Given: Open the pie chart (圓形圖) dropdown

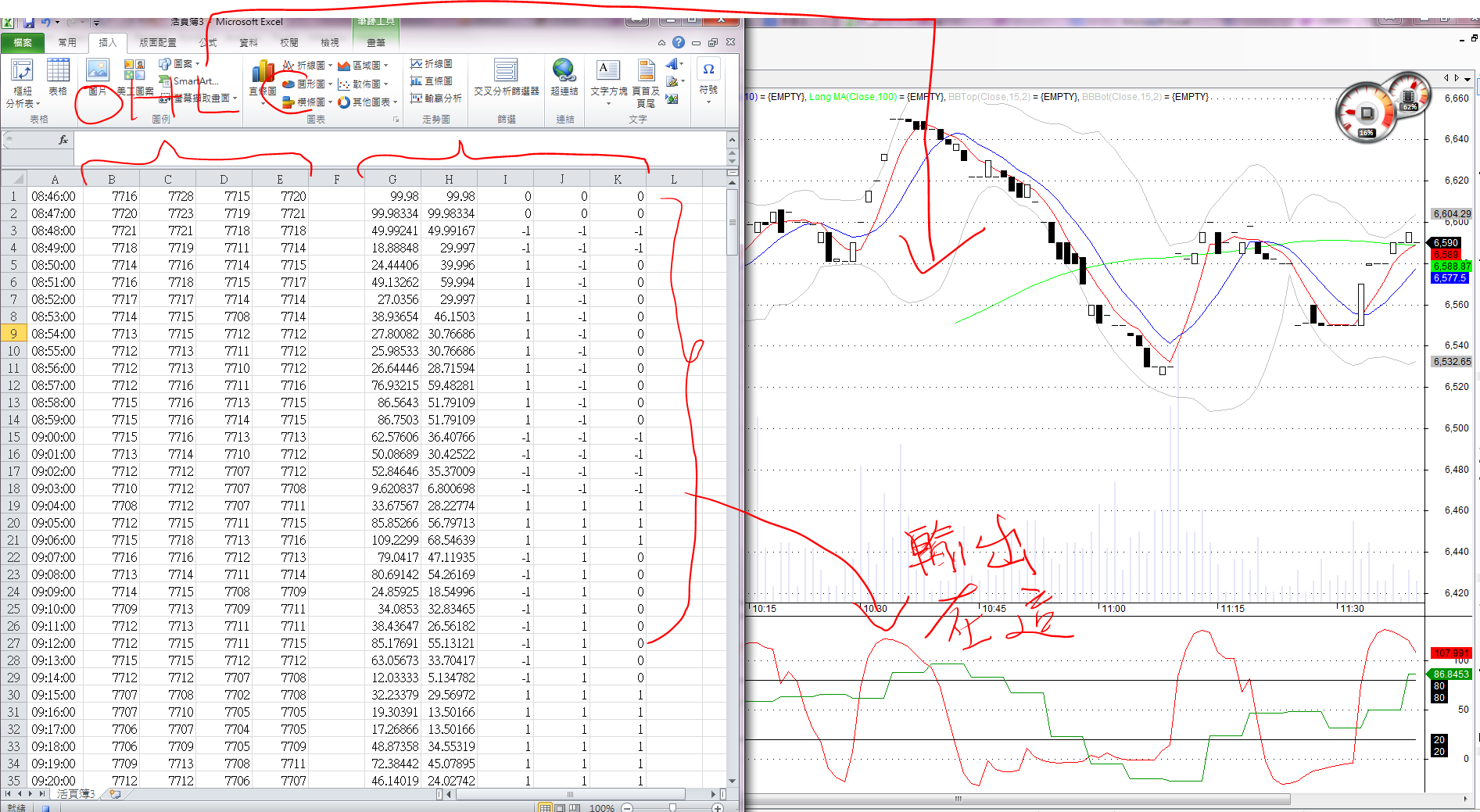Looking at the screenshot, I should coord(307,83).
